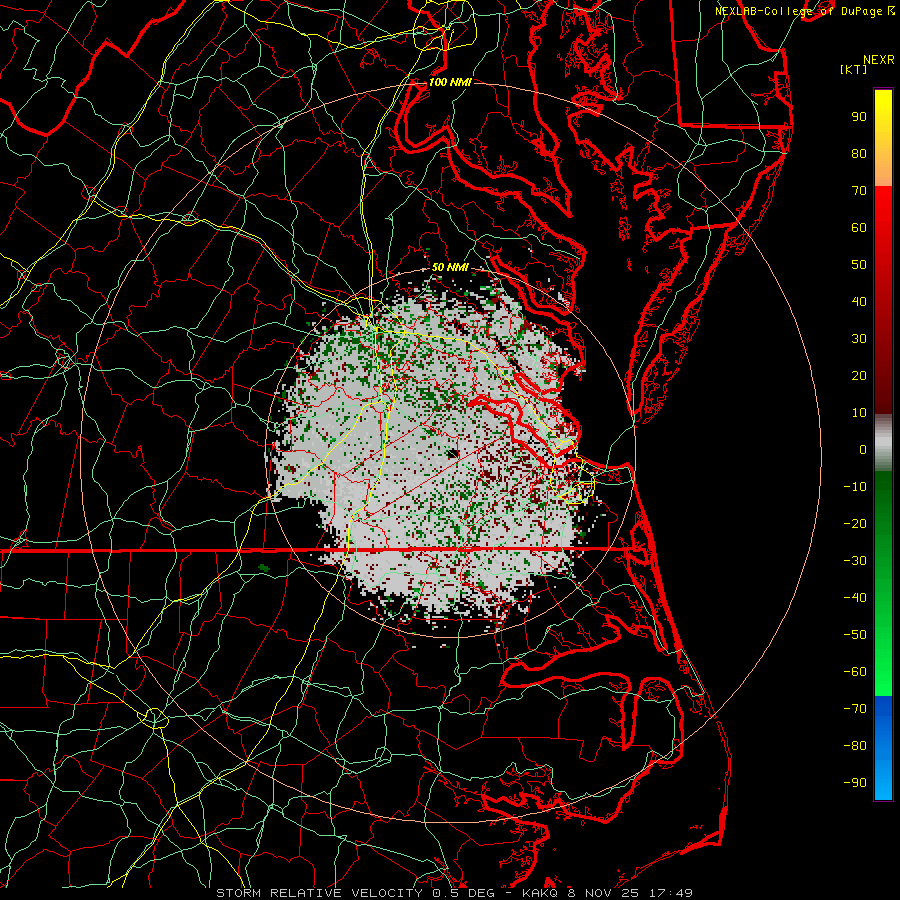Click the -30 value on the velocity scale
The height and width of the screenshot is (900, 900).
[x=855, y=561]
